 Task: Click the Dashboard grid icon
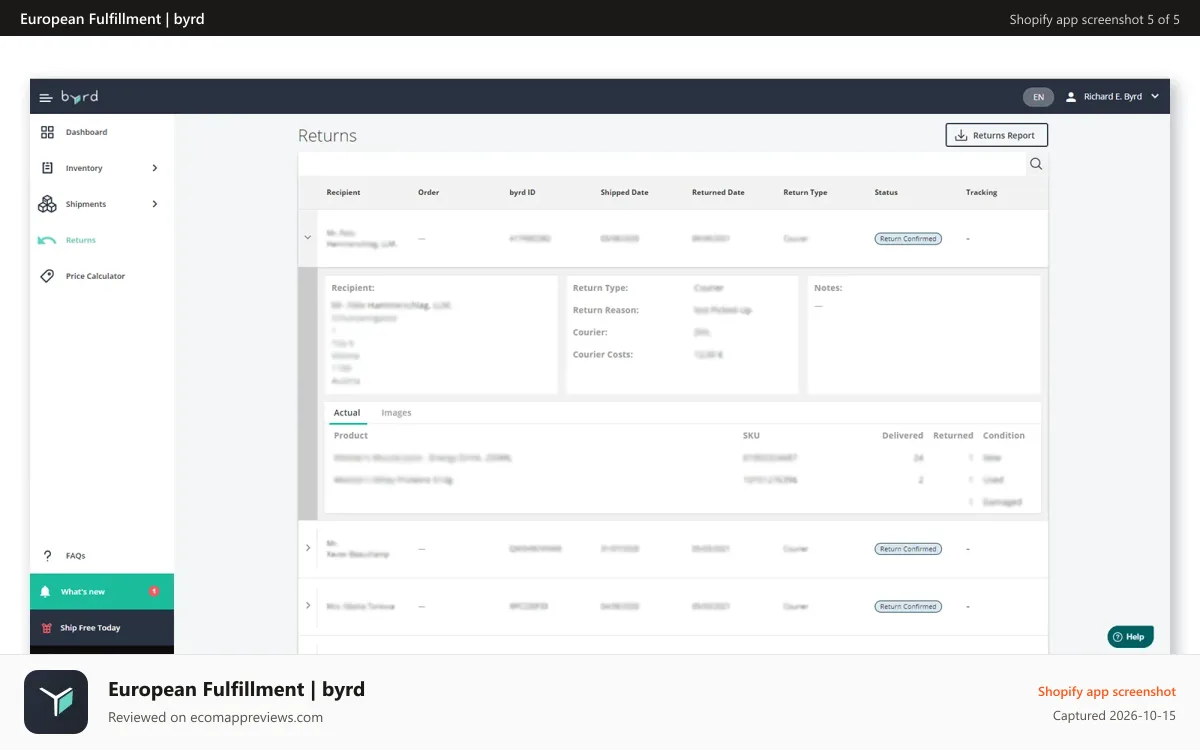click(47, 132)
